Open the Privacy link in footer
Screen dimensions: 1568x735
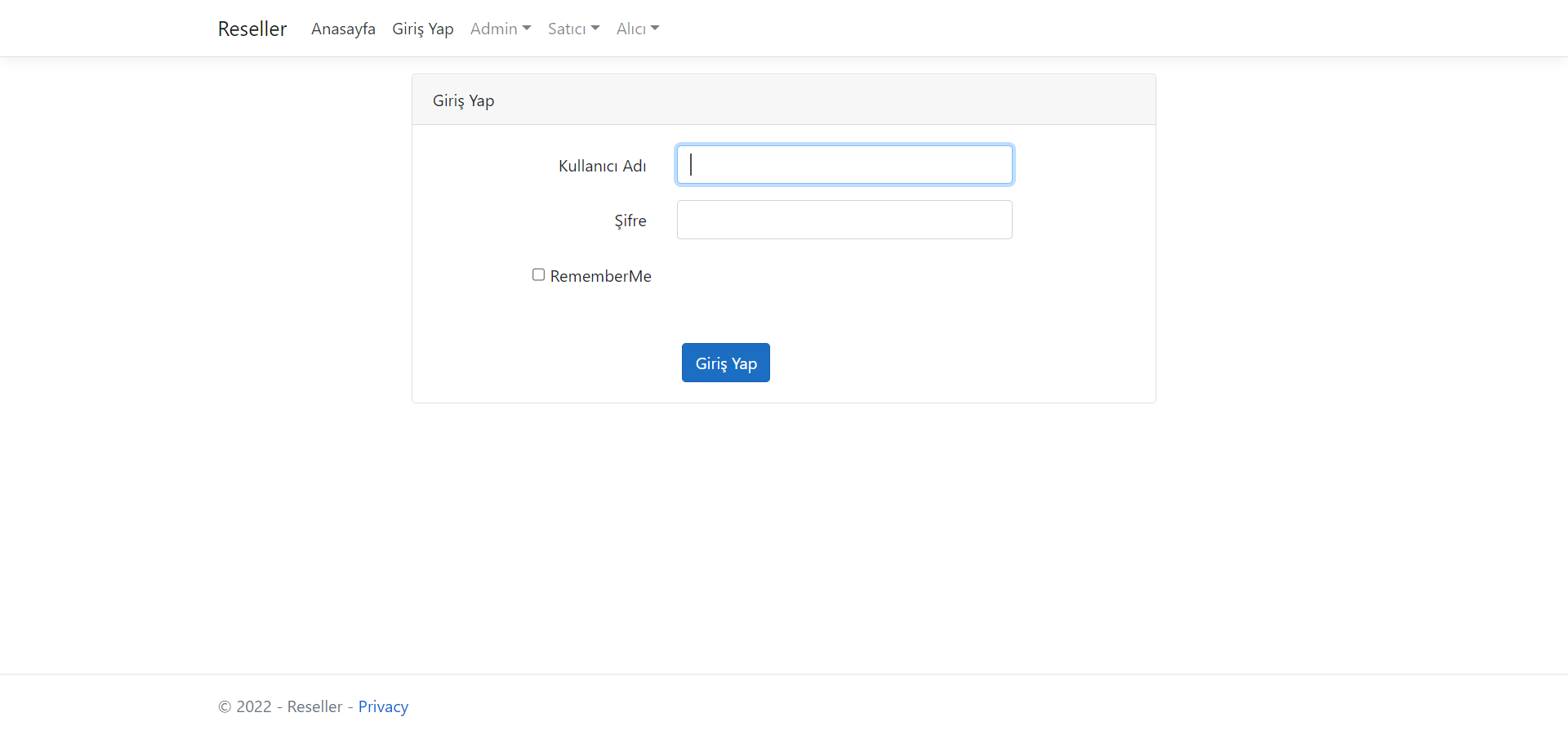[383, 706]
